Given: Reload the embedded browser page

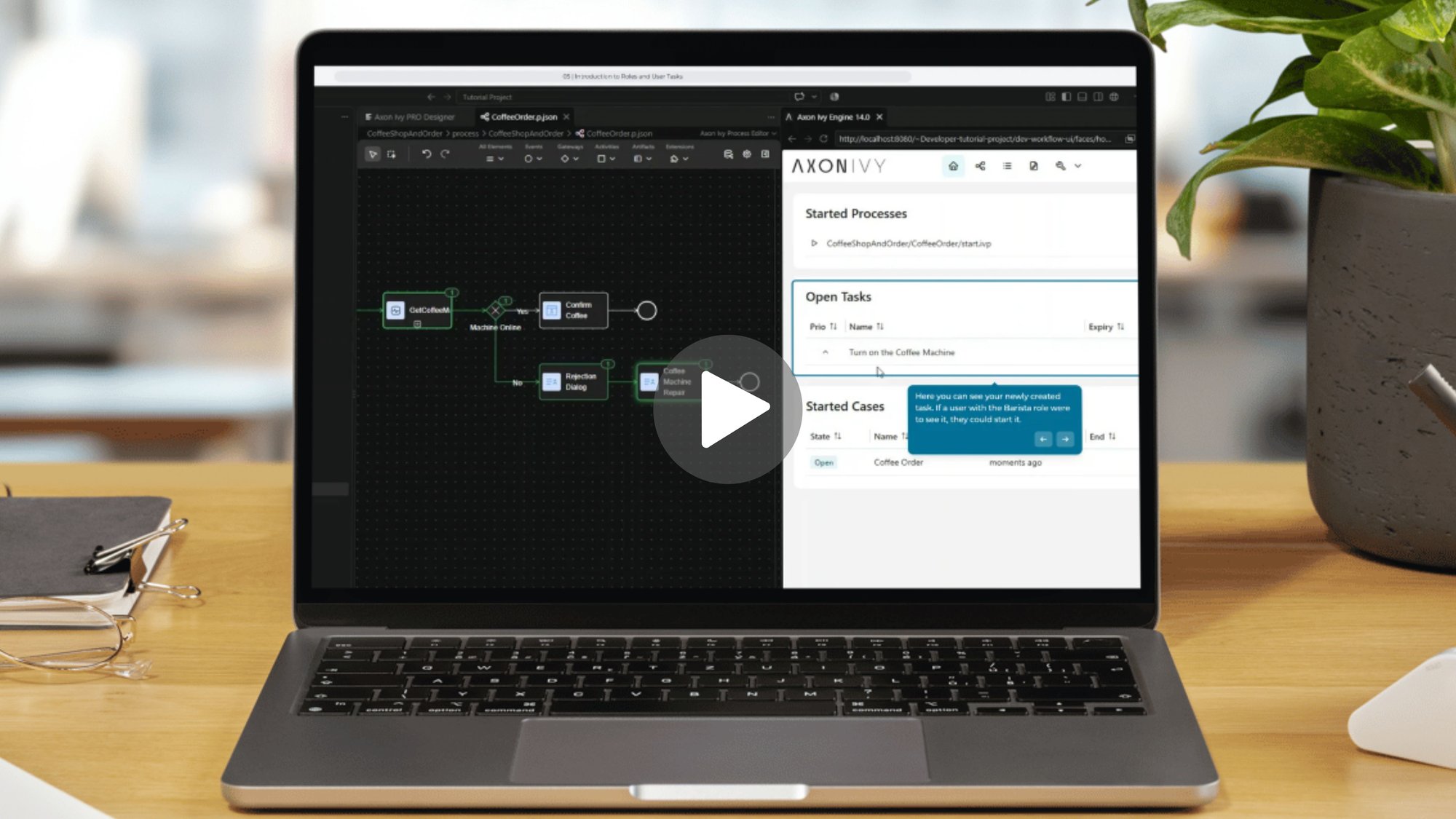Looking at the screenshot, I should (x=823, y=138).
